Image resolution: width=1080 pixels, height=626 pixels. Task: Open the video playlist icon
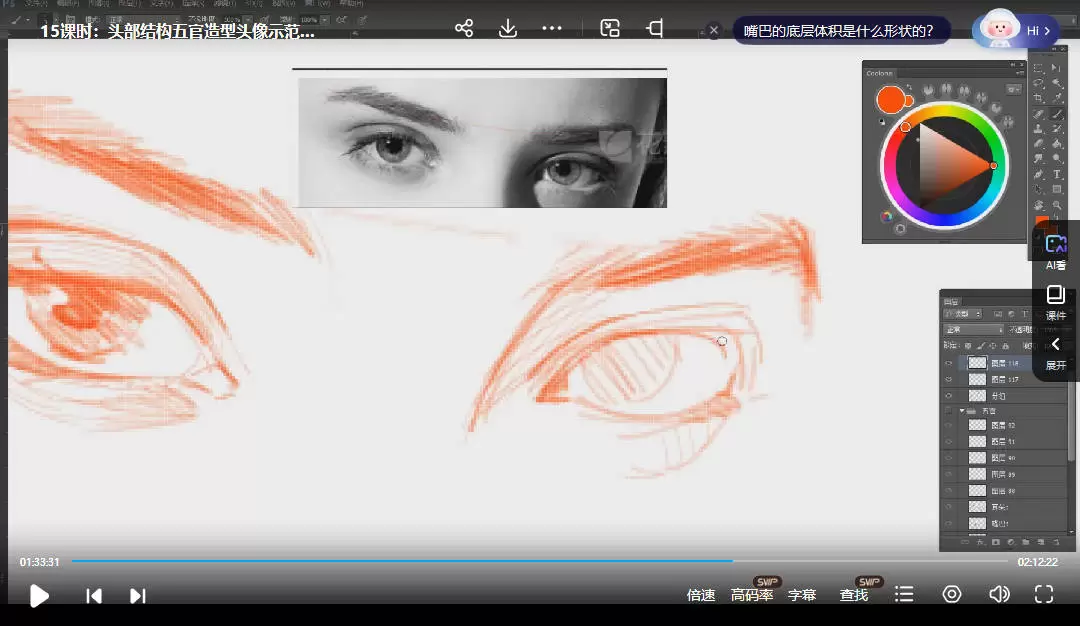(904, 594)
